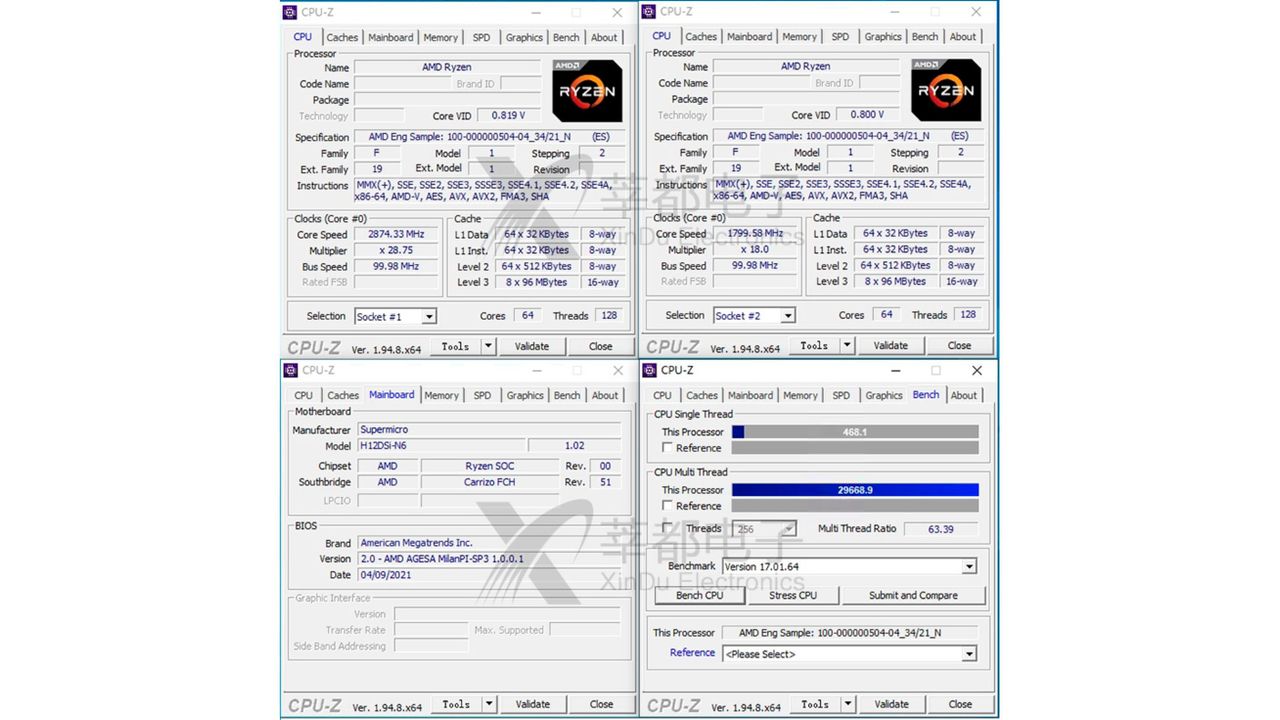Viewport: 1280px width, 720px height.
Task: Click the CPU-Z icon in the Bench window title bar
Action: tap(649, 370)
